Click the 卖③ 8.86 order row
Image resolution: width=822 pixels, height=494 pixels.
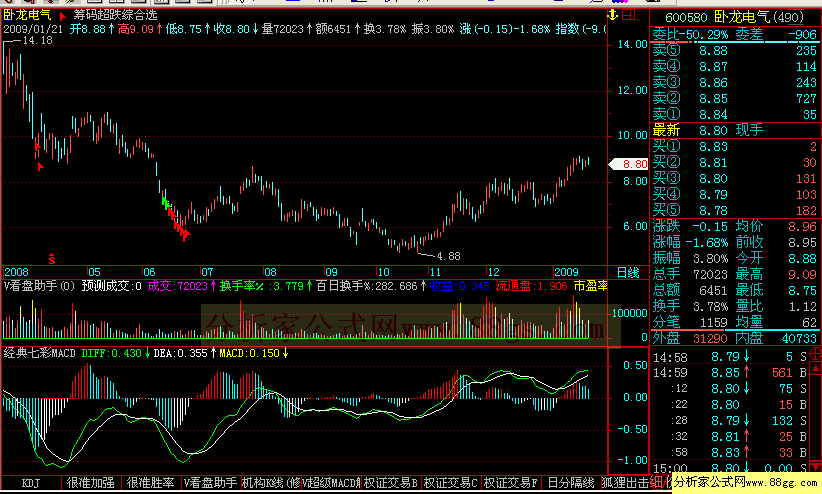[734, 82]
